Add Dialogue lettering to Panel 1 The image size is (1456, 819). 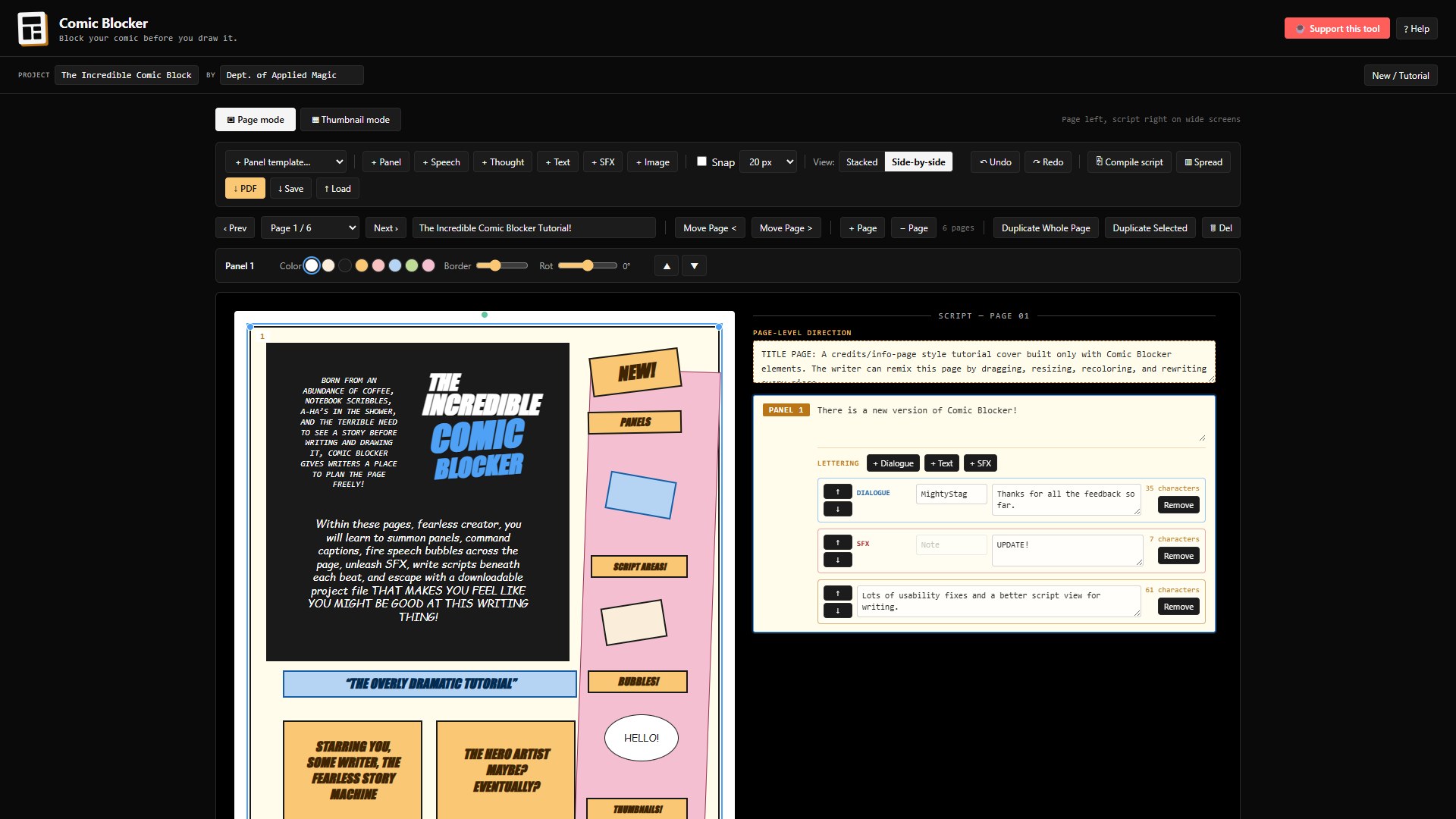[x=893, y=463]
